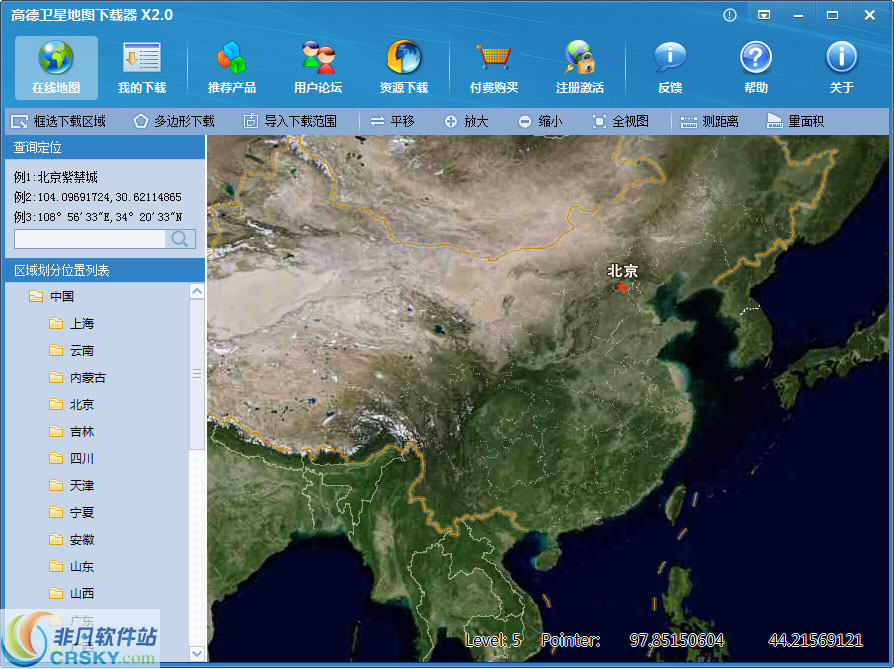The width and height of the screenshot is (894, 669).
Task: Click the 例1:北京紫禁城 example text
Action: pos(56,177)
